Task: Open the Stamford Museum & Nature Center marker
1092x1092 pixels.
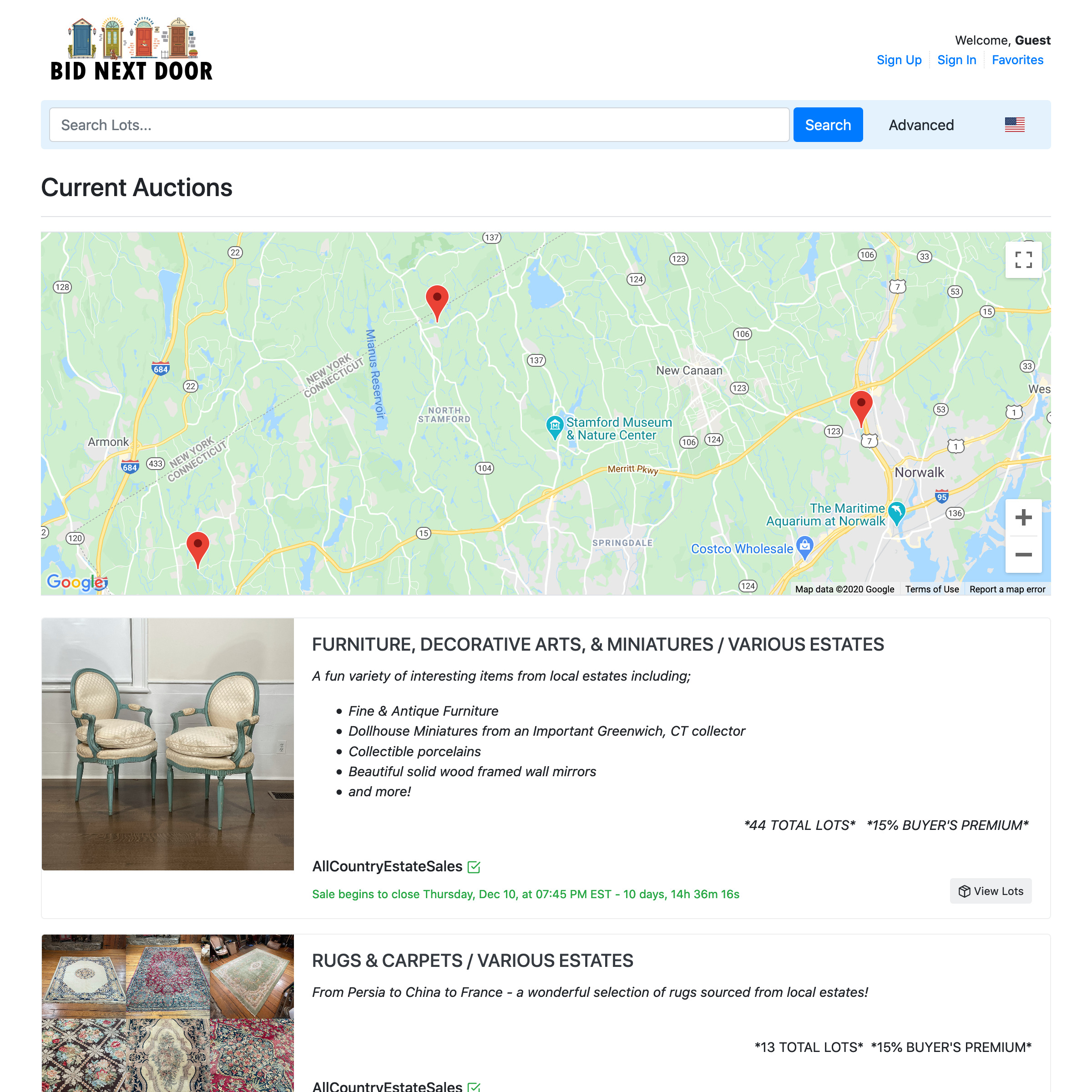Action: (555, 428)
